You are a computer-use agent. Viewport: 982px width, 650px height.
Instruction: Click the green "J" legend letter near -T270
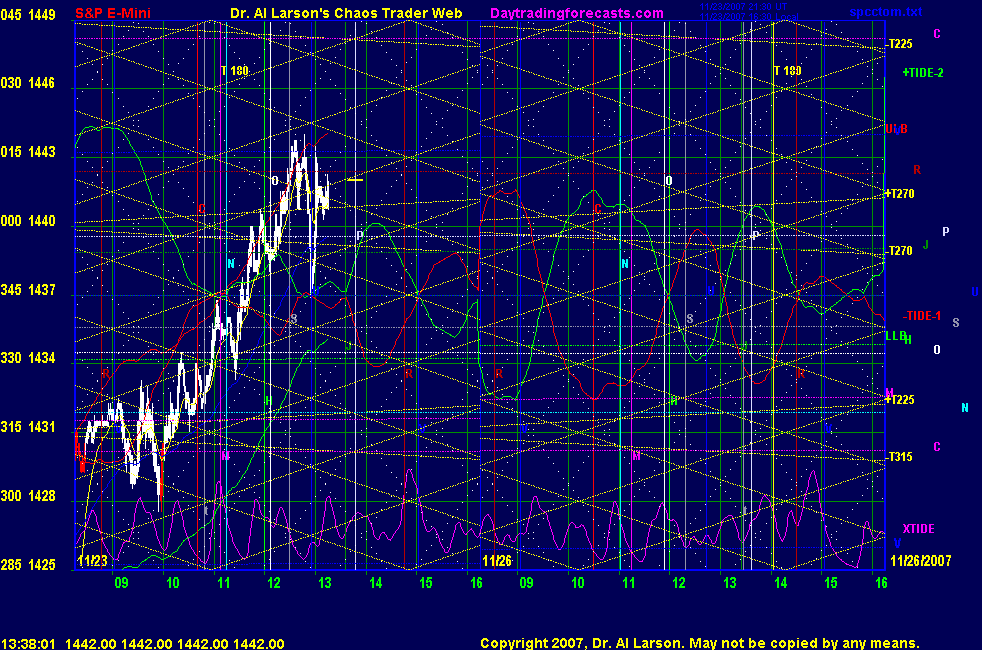coord(926,245)
